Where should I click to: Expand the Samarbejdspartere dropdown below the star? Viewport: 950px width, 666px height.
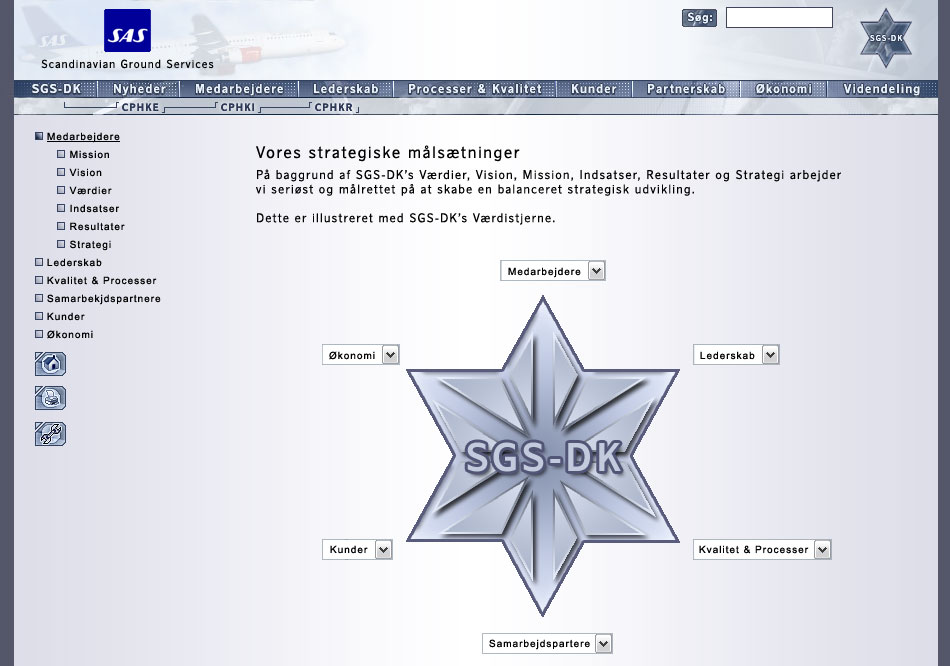(547, 644)
